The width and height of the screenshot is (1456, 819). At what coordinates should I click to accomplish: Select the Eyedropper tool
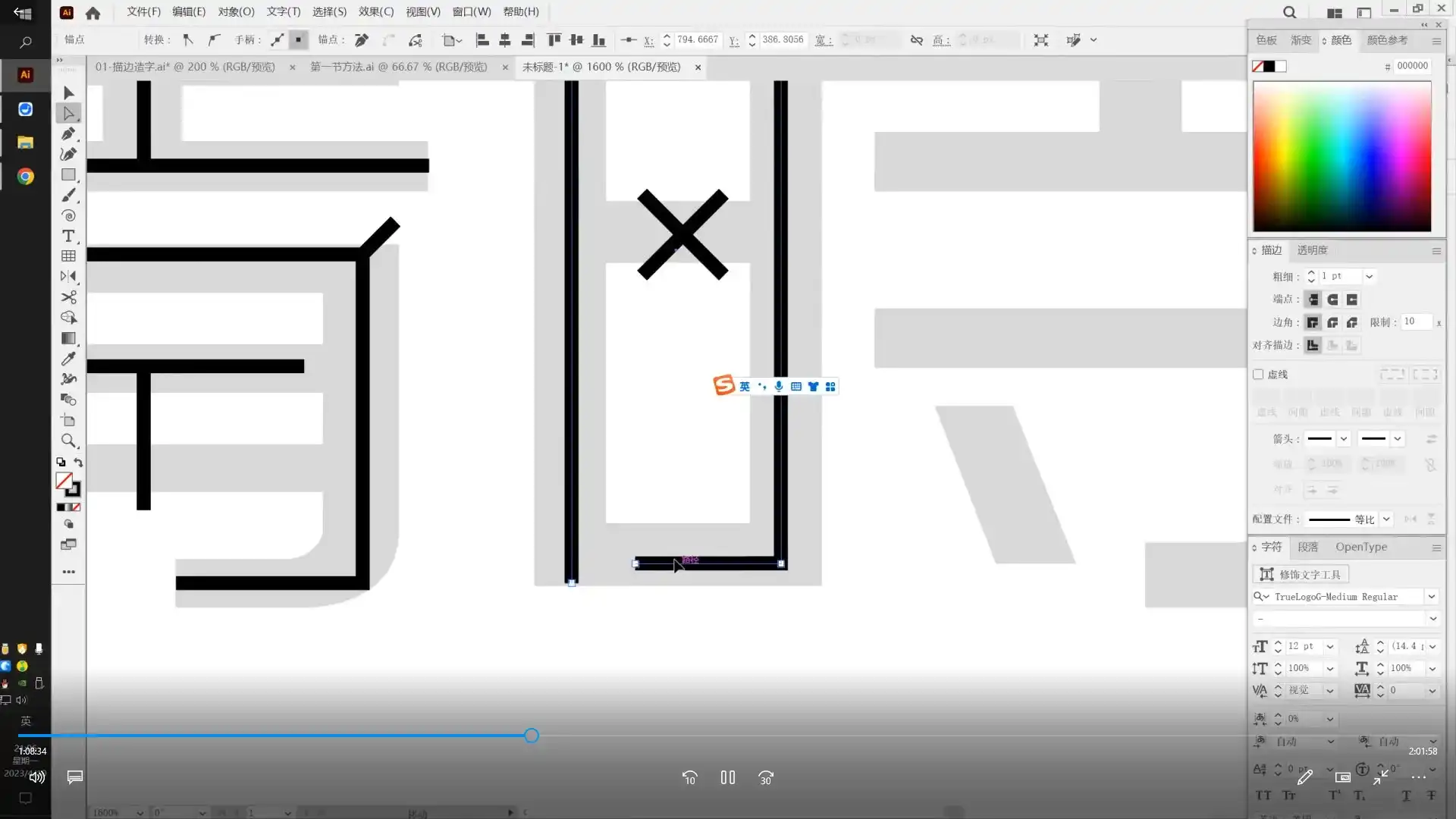pyautogui.click(x=68, y=359)
